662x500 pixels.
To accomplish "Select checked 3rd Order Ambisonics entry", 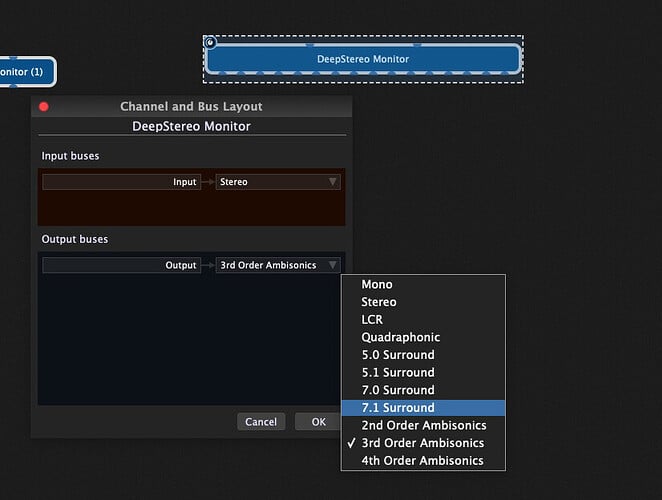I will (423, 443).
